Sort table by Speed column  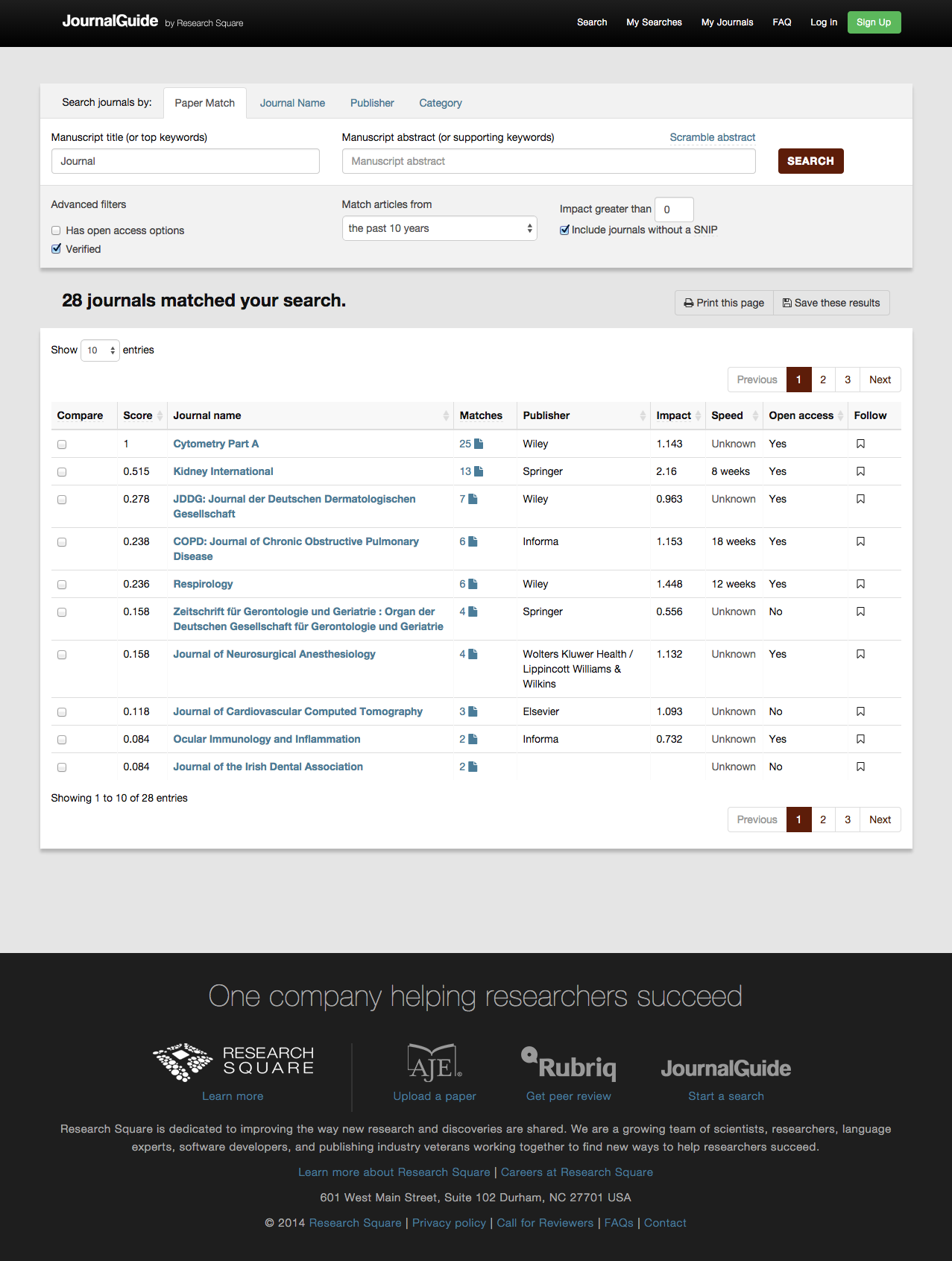(x=734, y=415)
